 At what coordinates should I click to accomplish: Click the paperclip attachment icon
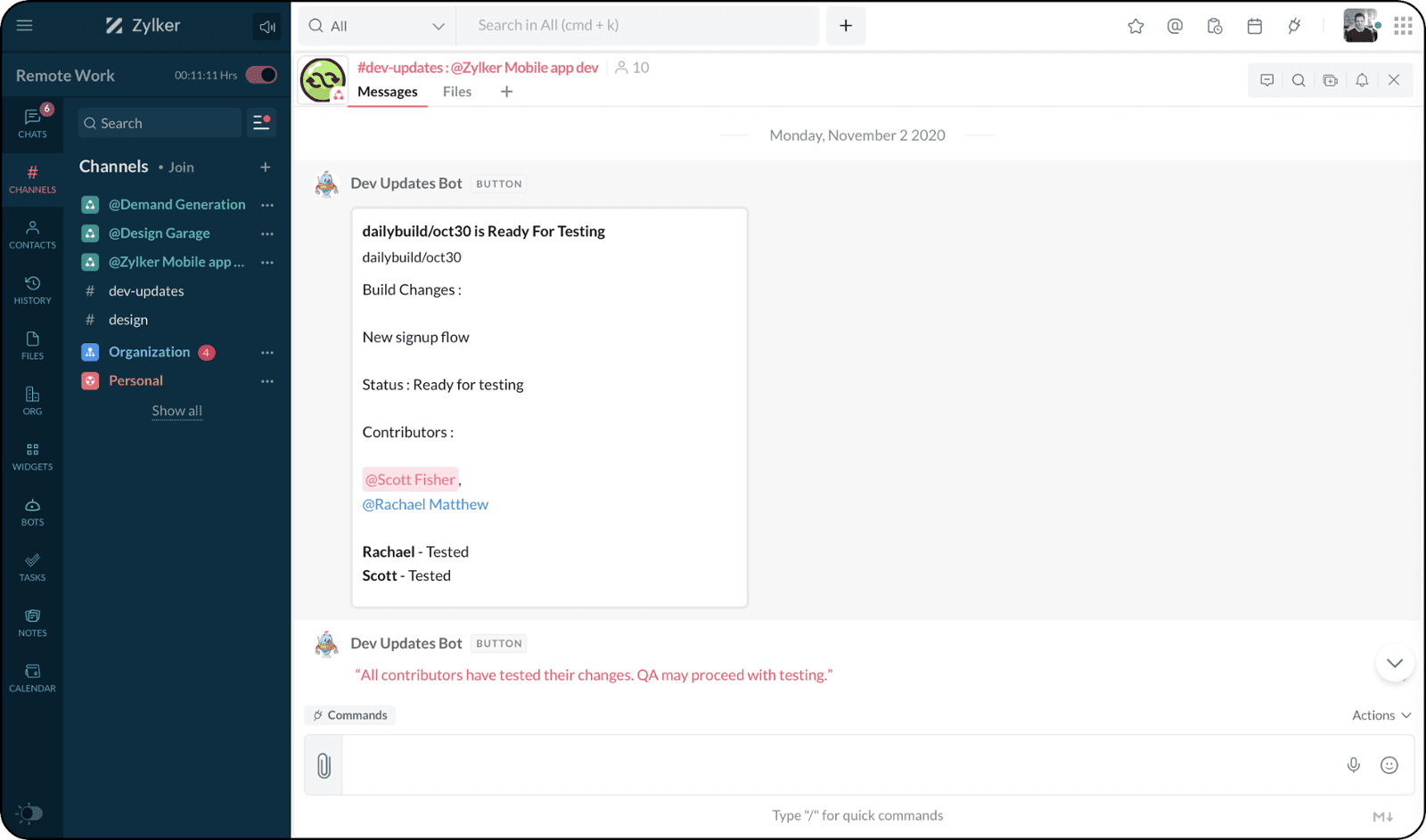coord(324,765)
